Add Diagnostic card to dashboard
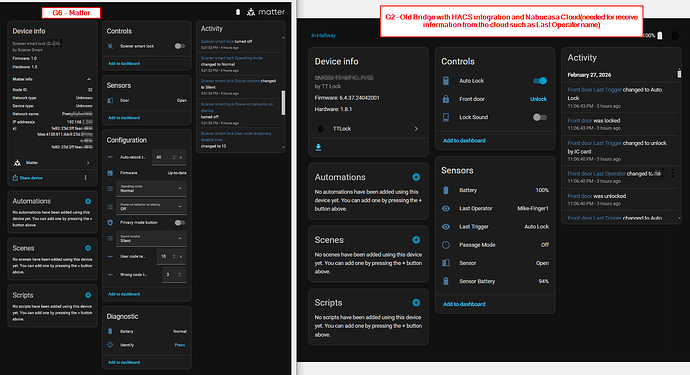Viewport: 690px width, 375px height. click(124, 362)
